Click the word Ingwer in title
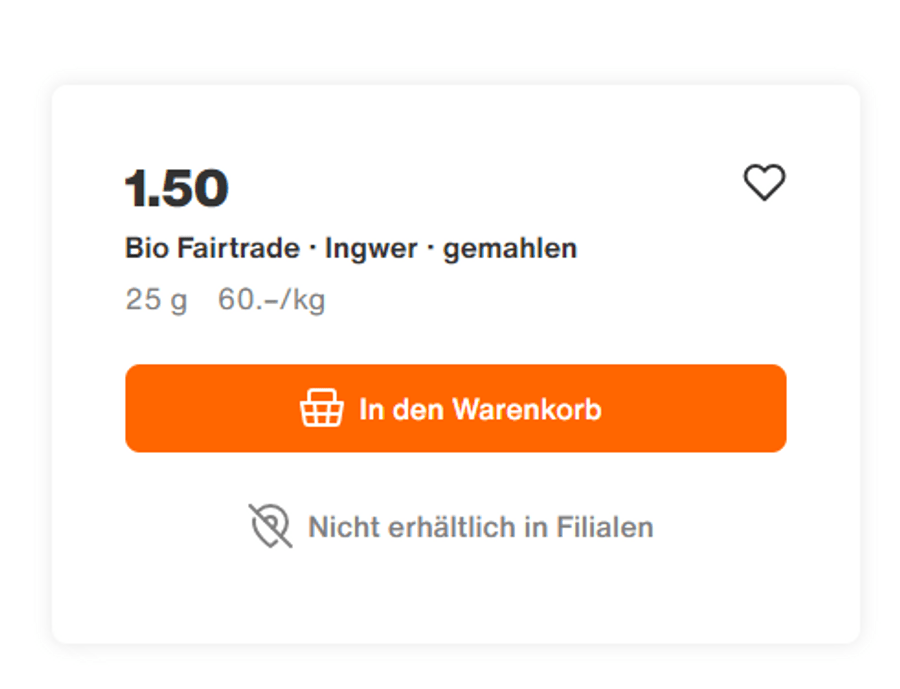 (x=371, y=249)
